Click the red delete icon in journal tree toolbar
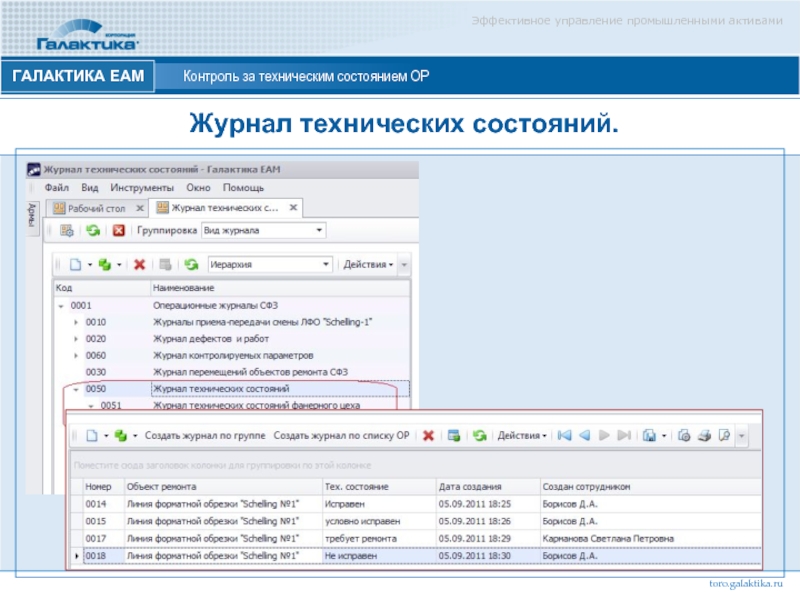Image resolution: width=800 pixels, height=600 pixels. [x=139, y=265]
